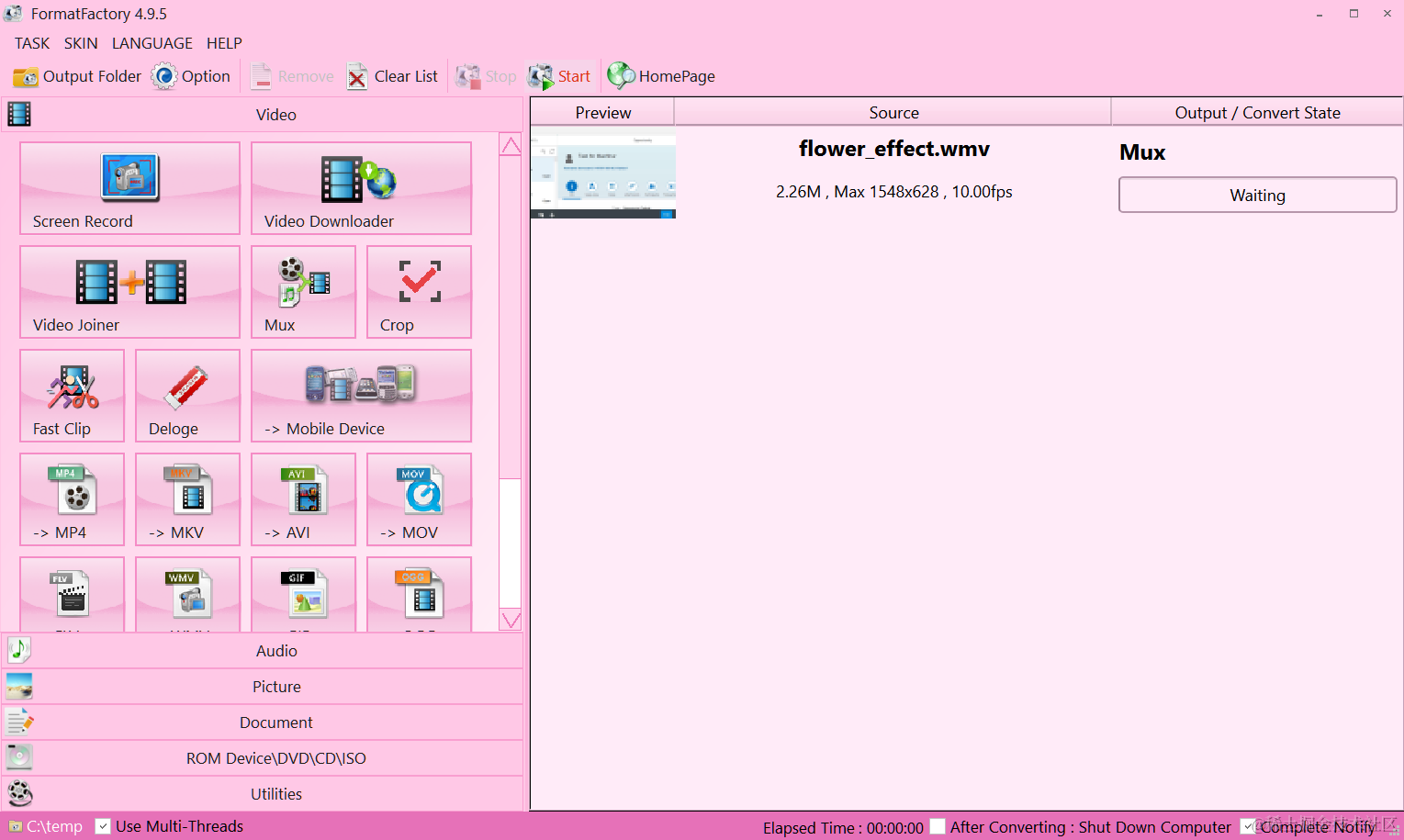Click the Output / Convert State column header

1257,112
